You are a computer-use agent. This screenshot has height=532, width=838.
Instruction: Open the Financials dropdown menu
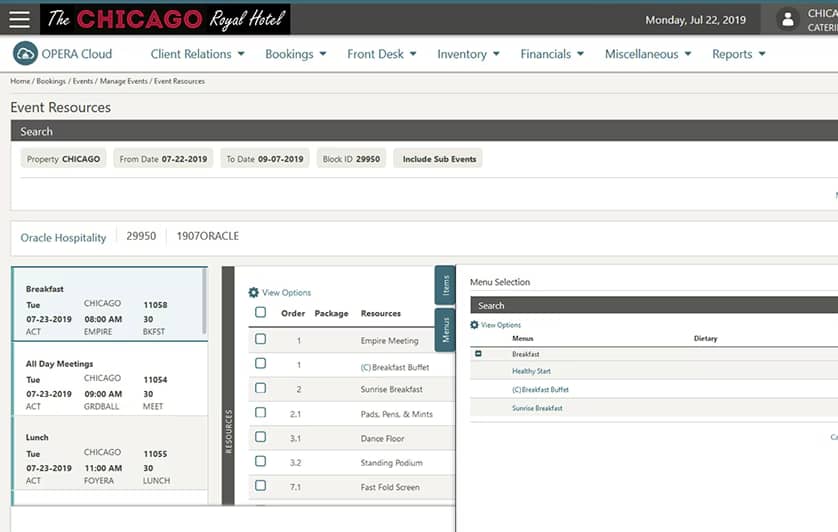click(x=552, y=54)
